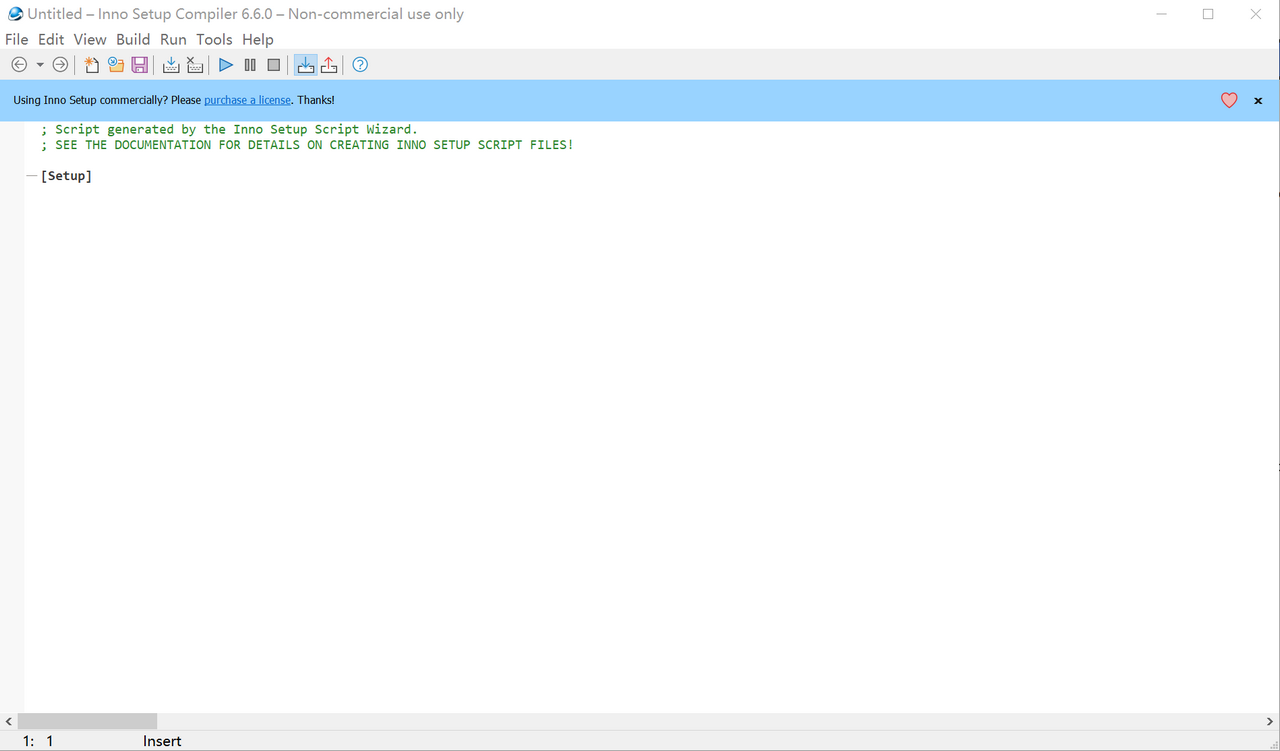Click the red heart donate icon

coord(1229,100)
